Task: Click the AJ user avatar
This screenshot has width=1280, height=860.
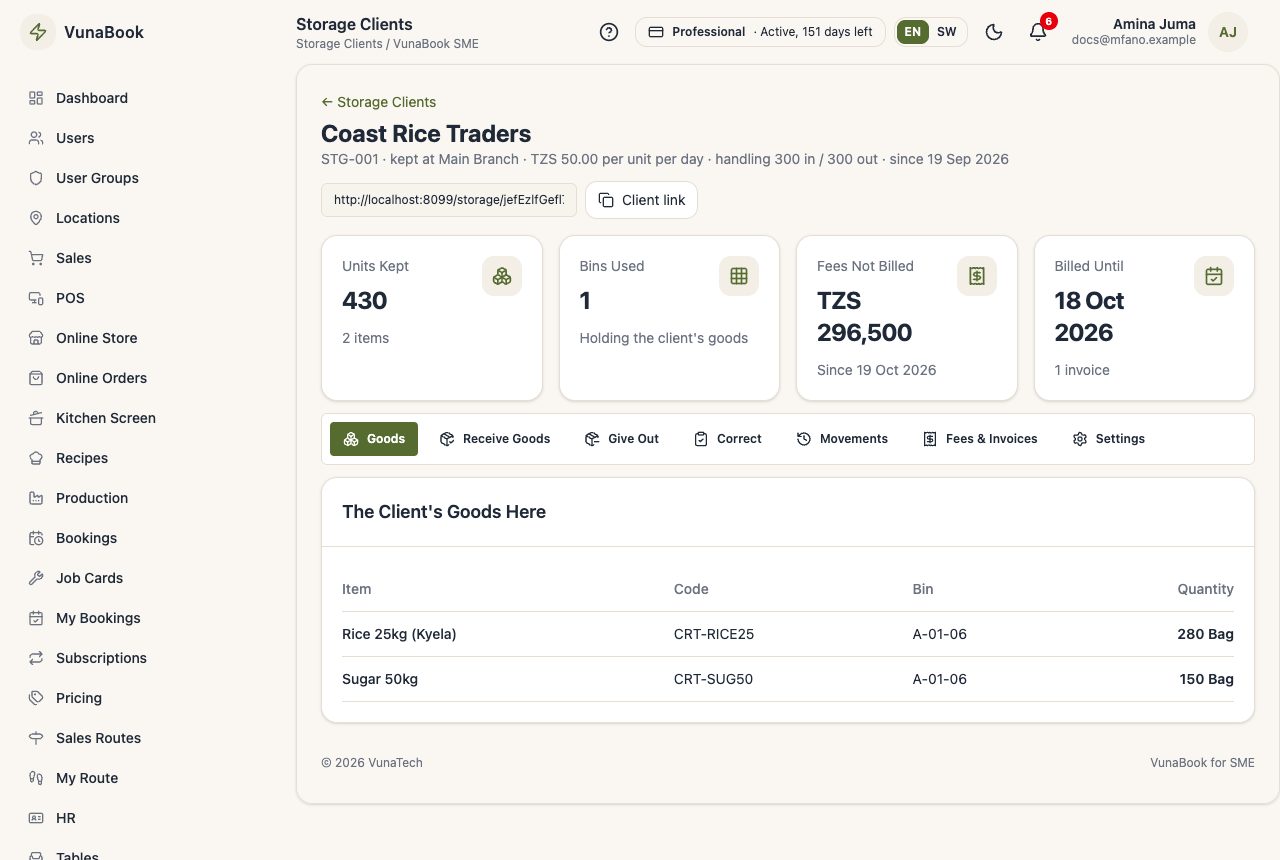Action: (1228, 32)
